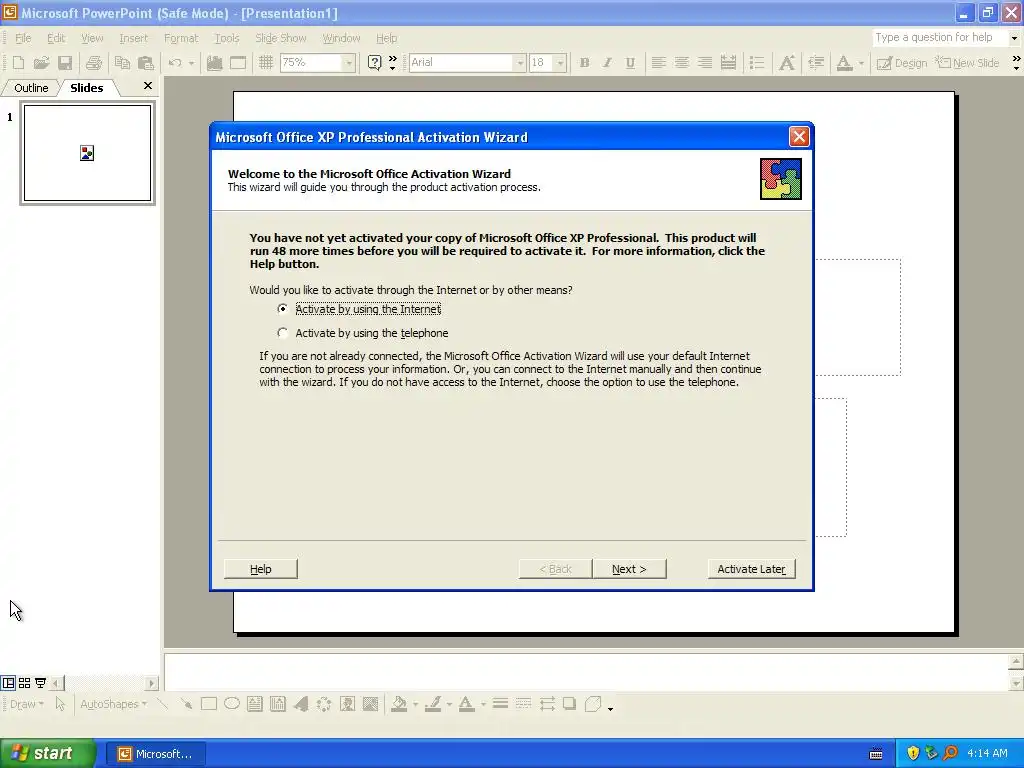Click the wizard Help button
Viewport: 1024px width, 768px height.
pyautogui.click(x=261, y=569)
